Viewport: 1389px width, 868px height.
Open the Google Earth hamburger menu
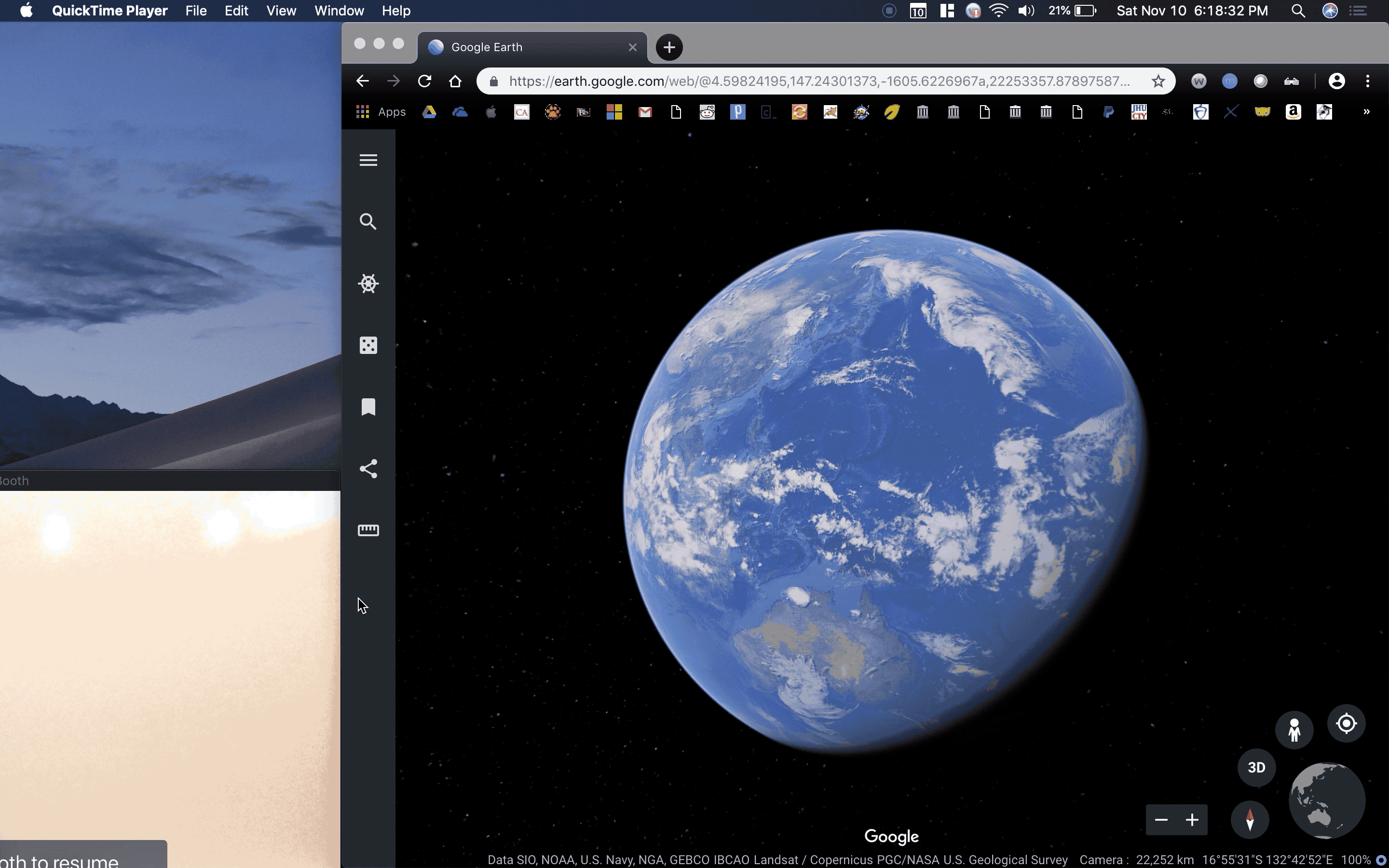point(368,160)
